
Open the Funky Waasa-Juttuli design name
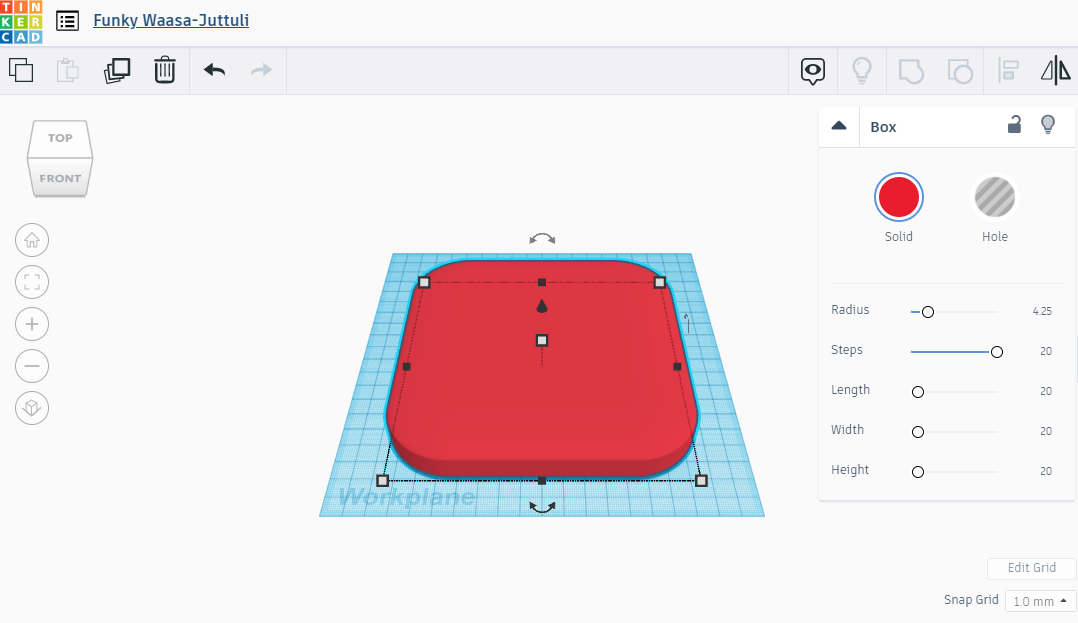pos(171,21)
